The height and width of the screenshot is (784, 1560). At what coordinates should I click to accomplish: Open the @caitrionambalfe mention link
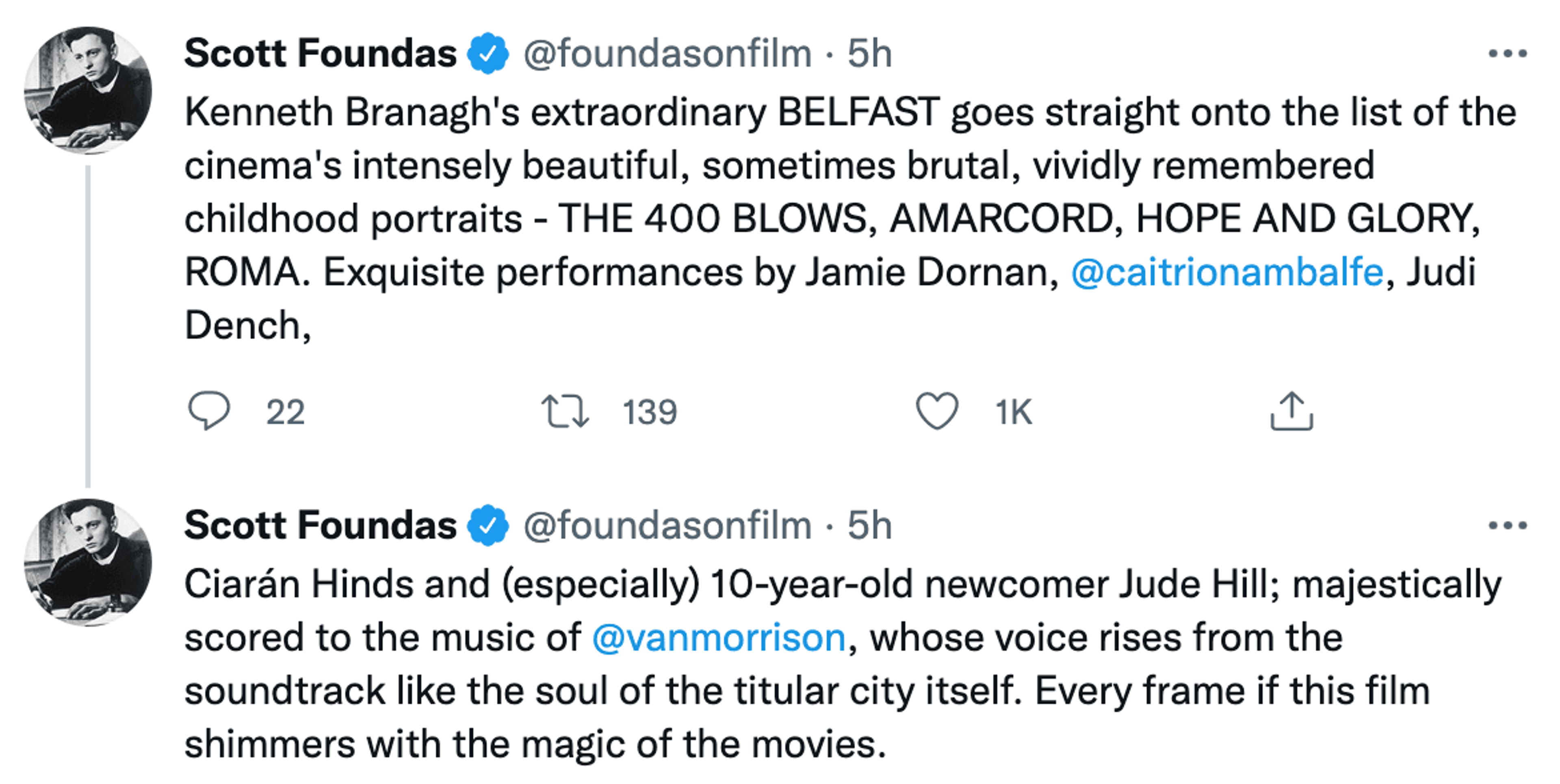tap(1227, 273)
